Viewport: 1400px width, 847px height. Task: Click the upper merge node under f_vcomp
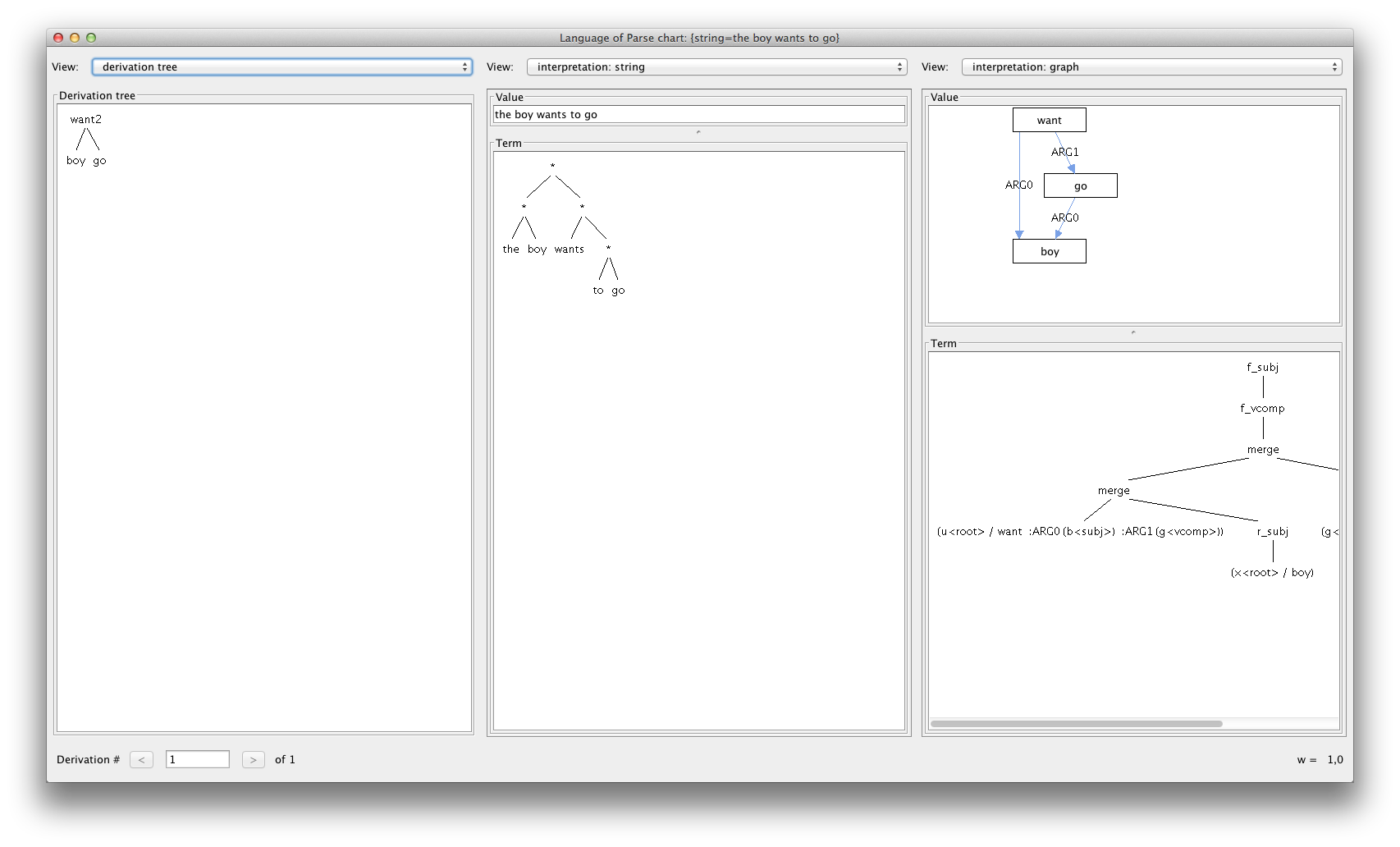click(1263, 449)
